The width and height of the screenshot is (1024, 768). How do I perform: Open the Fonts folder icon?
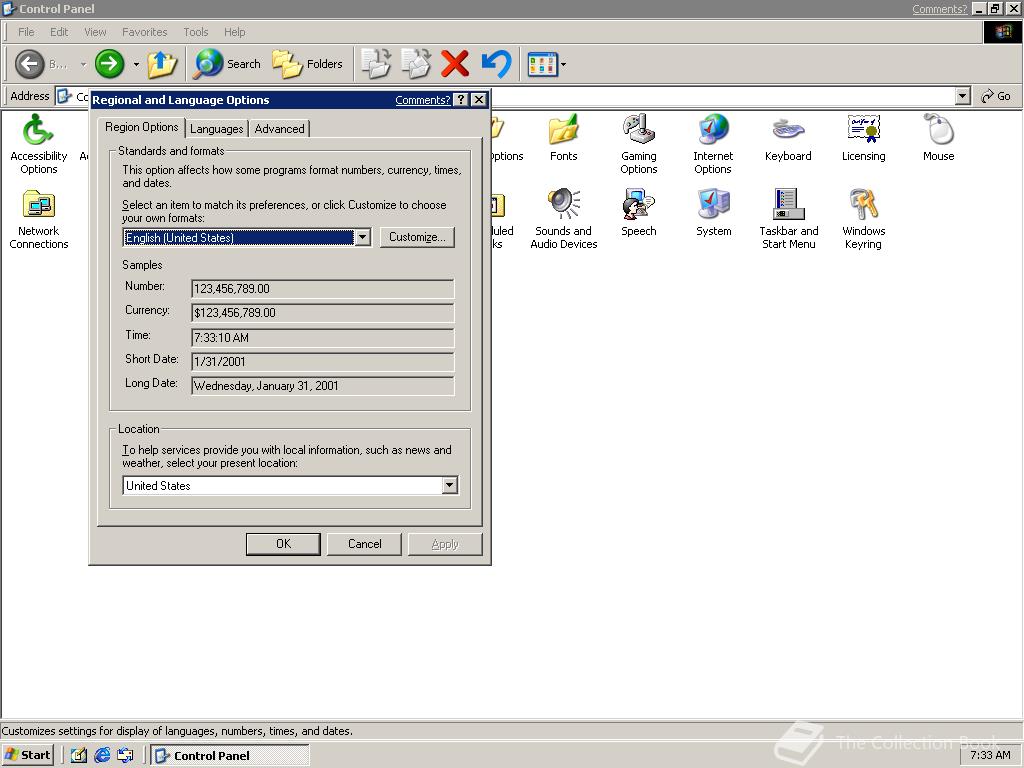pos(564,138)
